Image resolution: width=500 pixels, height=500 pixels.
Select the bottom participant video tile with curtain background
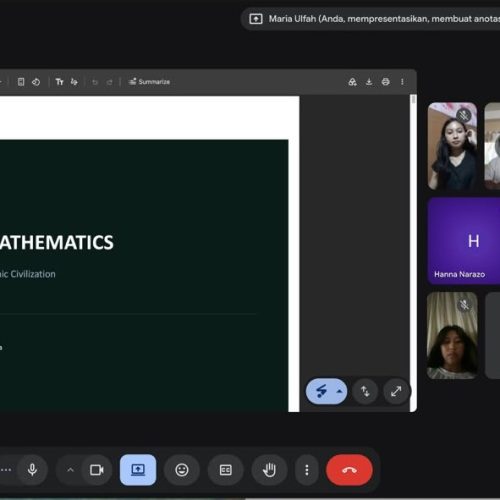point(452,336)
